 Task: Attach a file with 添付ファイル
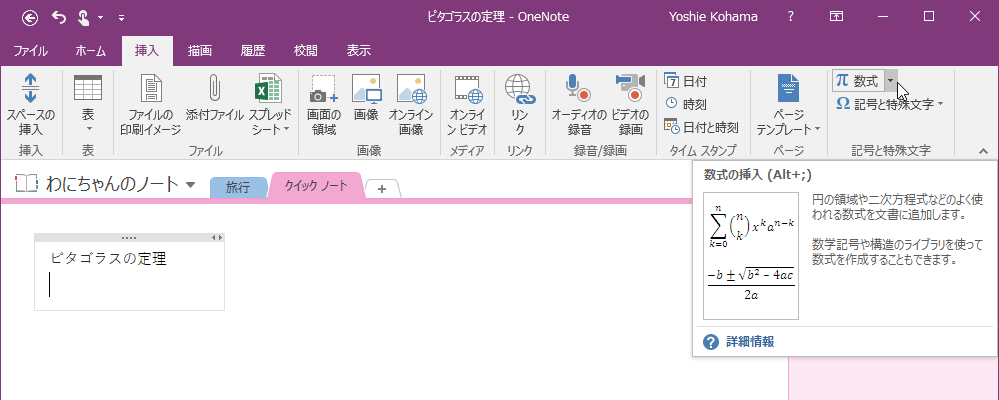click(215, 99)
